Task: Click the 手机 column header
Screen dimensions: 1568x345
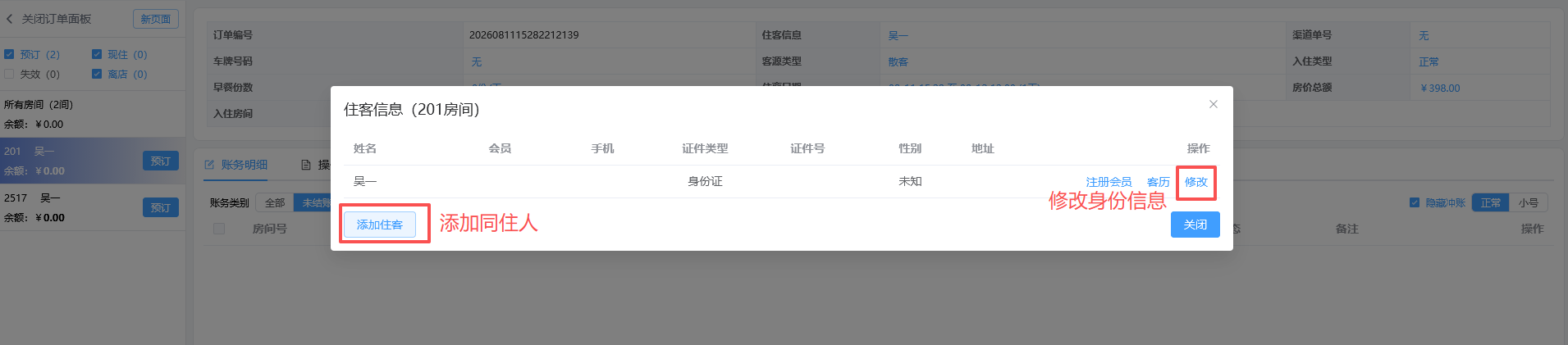Action: point(602,148)
